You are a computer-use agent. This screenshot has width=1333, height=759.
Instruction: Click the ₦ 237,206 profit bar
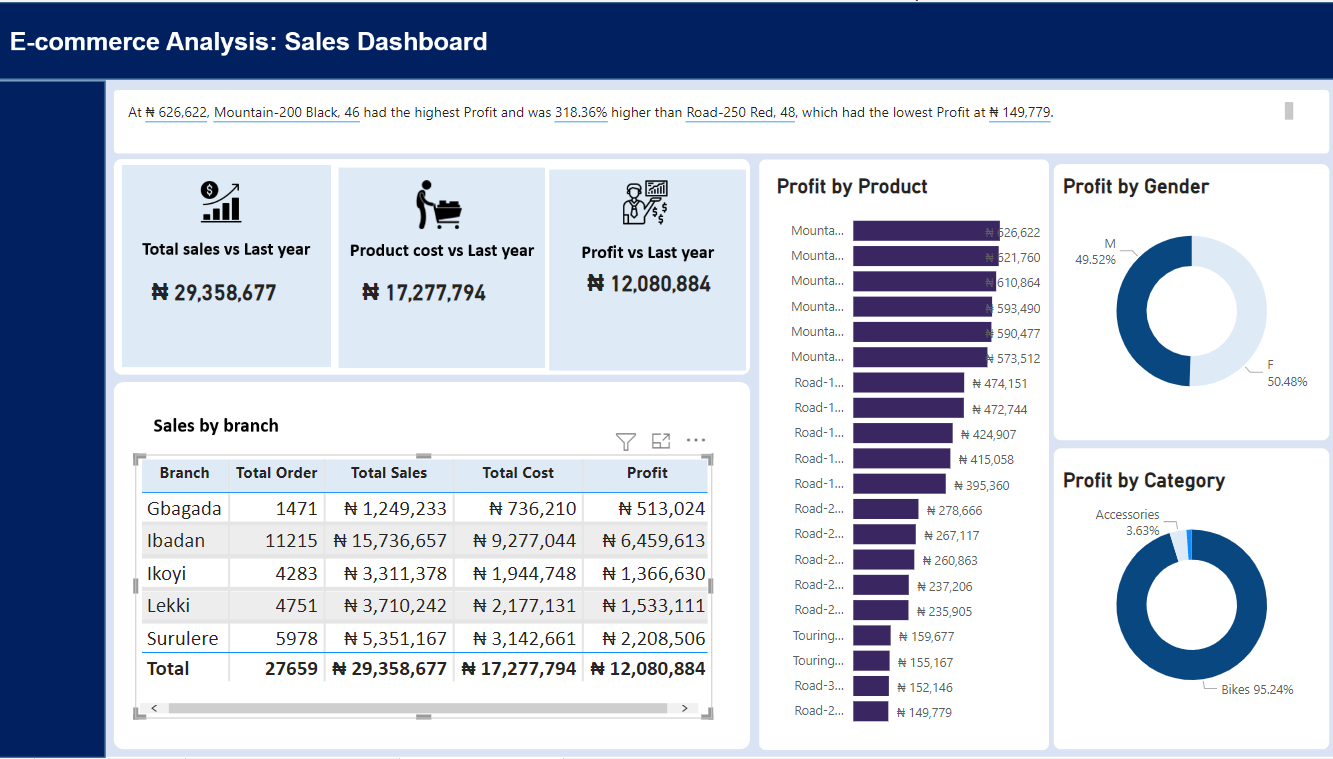tap(881, 585)
